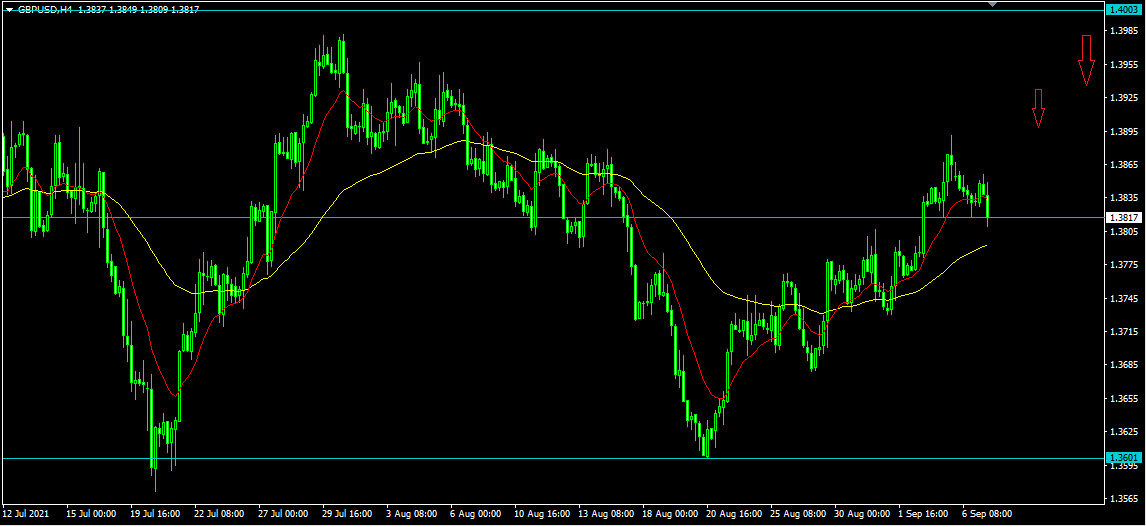Viewport: 1146px width, 527px height.
Task: Click the 1 Sep 16:00 time label
Action: 925,515
